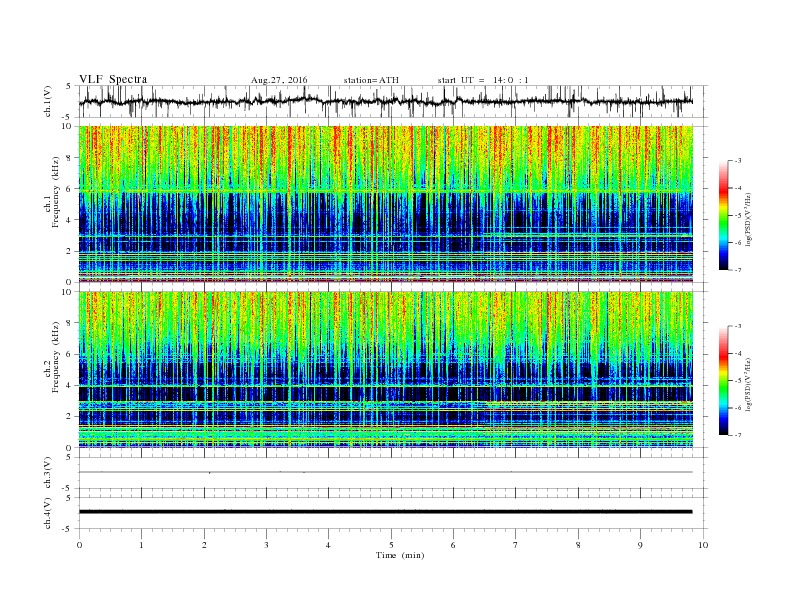Image resolution: width=792 pixels, height=612 pixels.
Task: Click the "ch.1(V)" waveform axis label
Action: pyautogui.click(x=48, y=101)
